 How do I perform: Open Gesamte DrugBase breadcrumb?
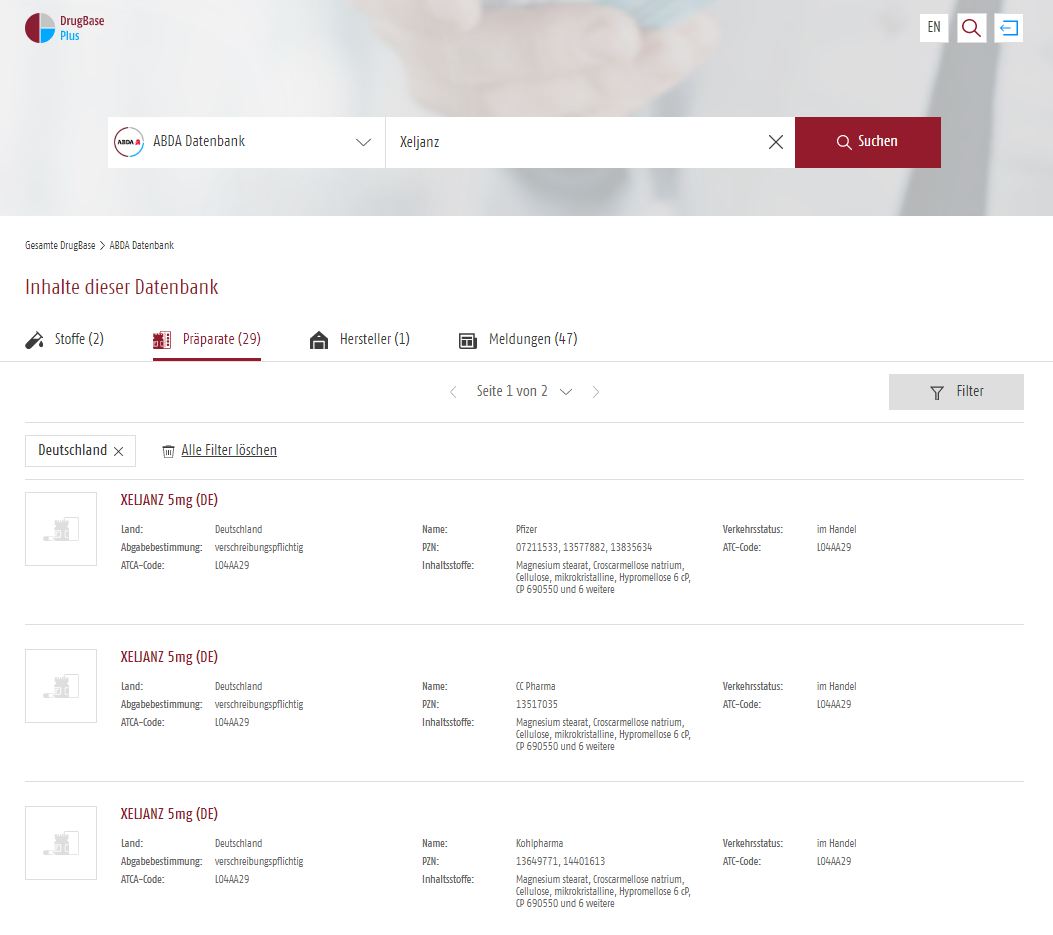[60, 246]
